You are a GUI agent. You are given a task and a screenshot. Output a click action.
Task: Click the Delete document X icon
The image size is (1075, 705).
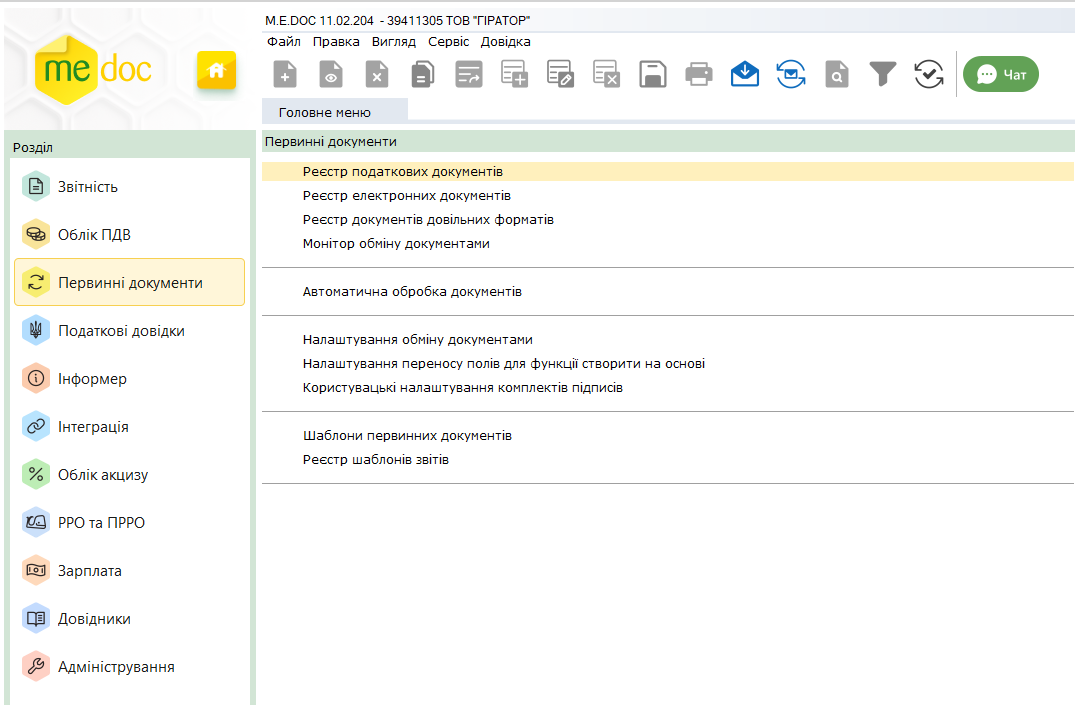[376, 74]
